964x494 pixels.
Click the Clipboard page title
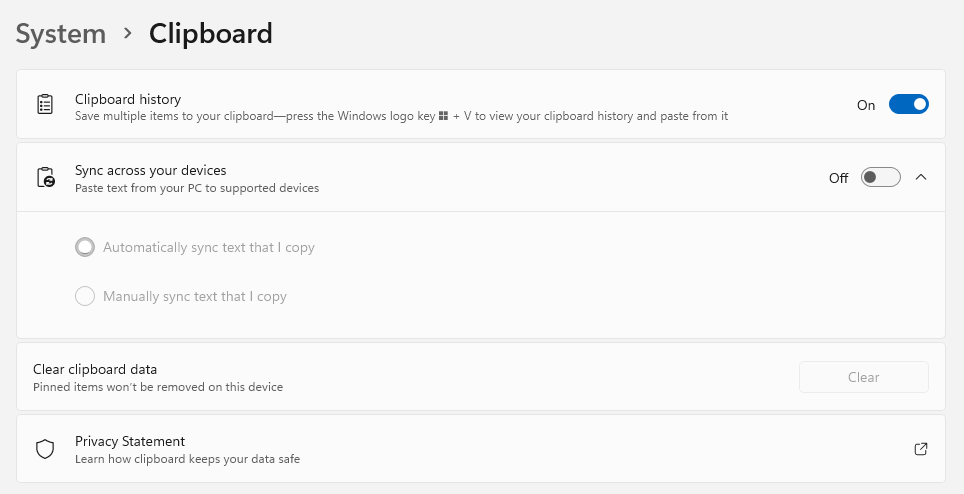point(211,33)
